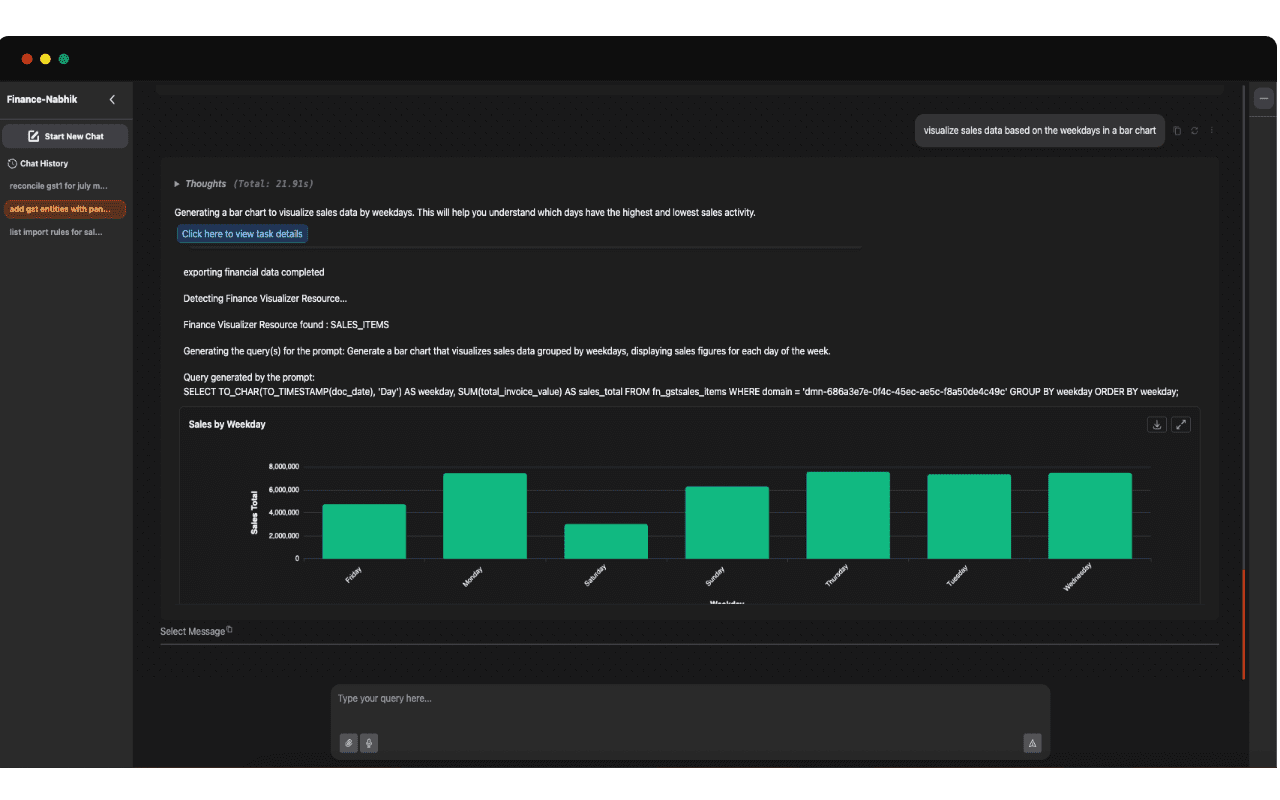Click the 'Finance-Nabhik' workspace title
The width and height of the screenshot is (1280, 800).
click(42, 99)
